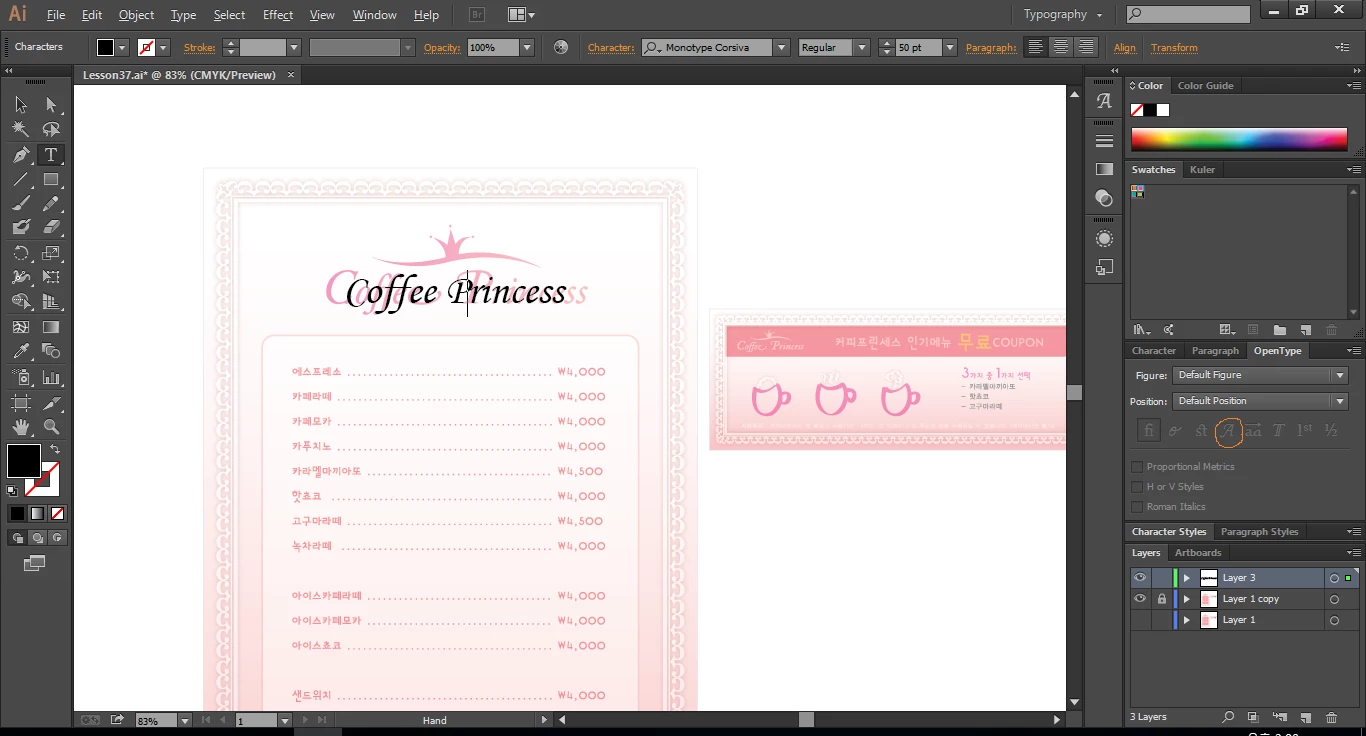The height and width of the screenshot is (736, 1366).
Task: Open the font size 50 pt dropdown
Action: tap(949, 47)
